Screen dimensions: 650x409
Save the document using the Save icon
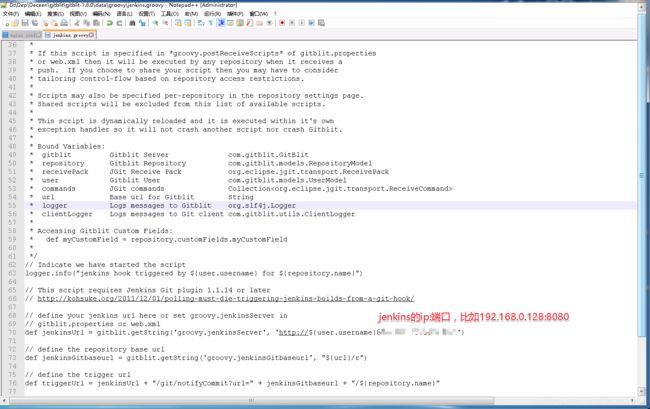coord(25,23)
